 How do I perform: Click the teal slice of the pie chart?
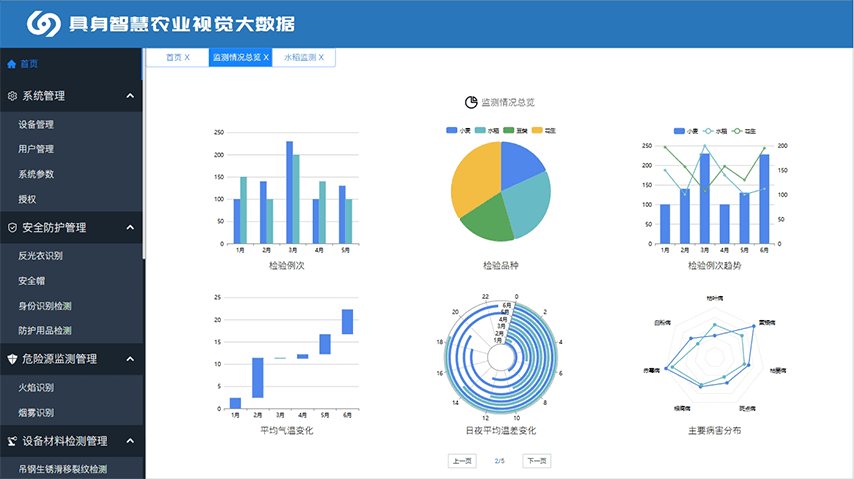[528, 204]
